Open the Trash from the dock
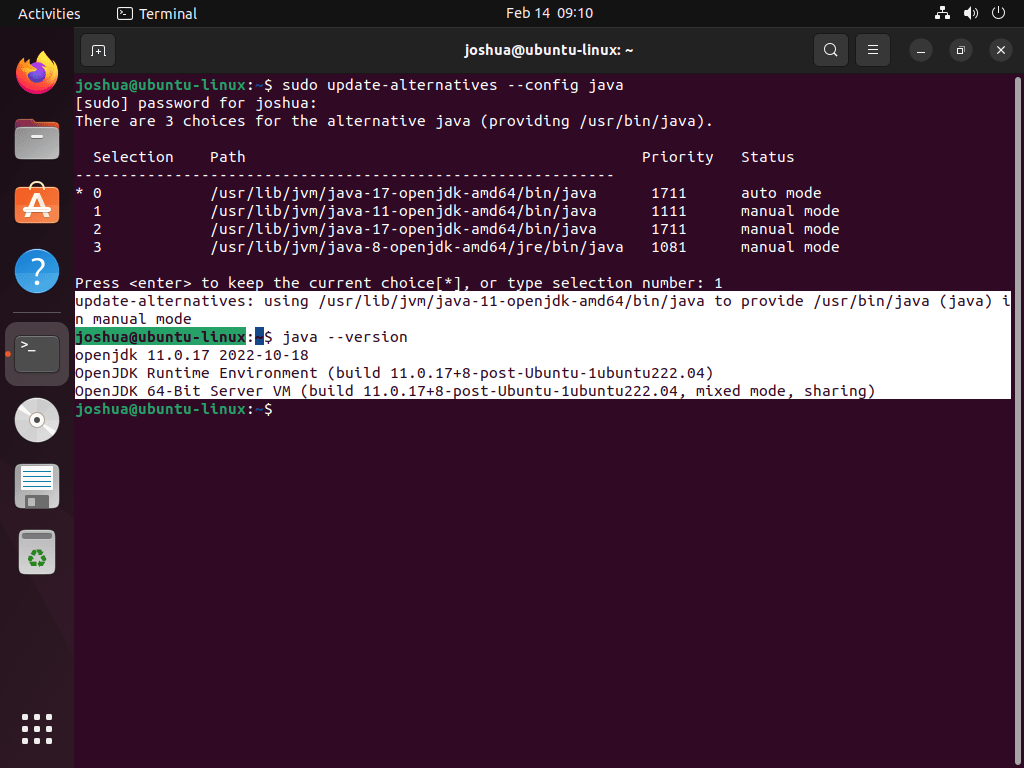The width and height of the screenshot is (1024, 768). pyautogui.click(x=36, y=551)
